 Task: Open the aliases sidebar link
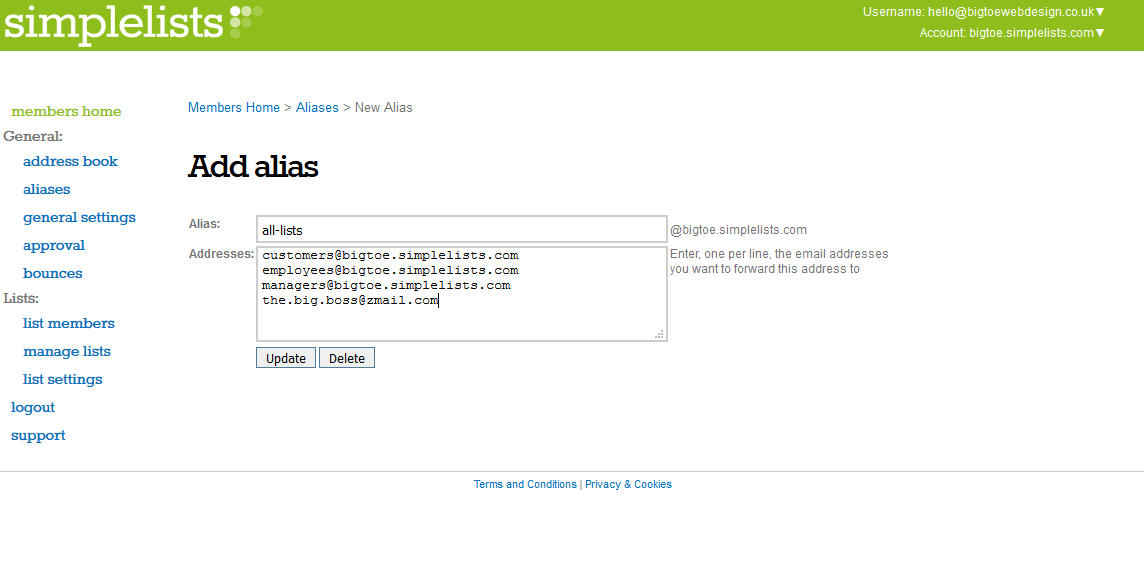coord(47,189)
